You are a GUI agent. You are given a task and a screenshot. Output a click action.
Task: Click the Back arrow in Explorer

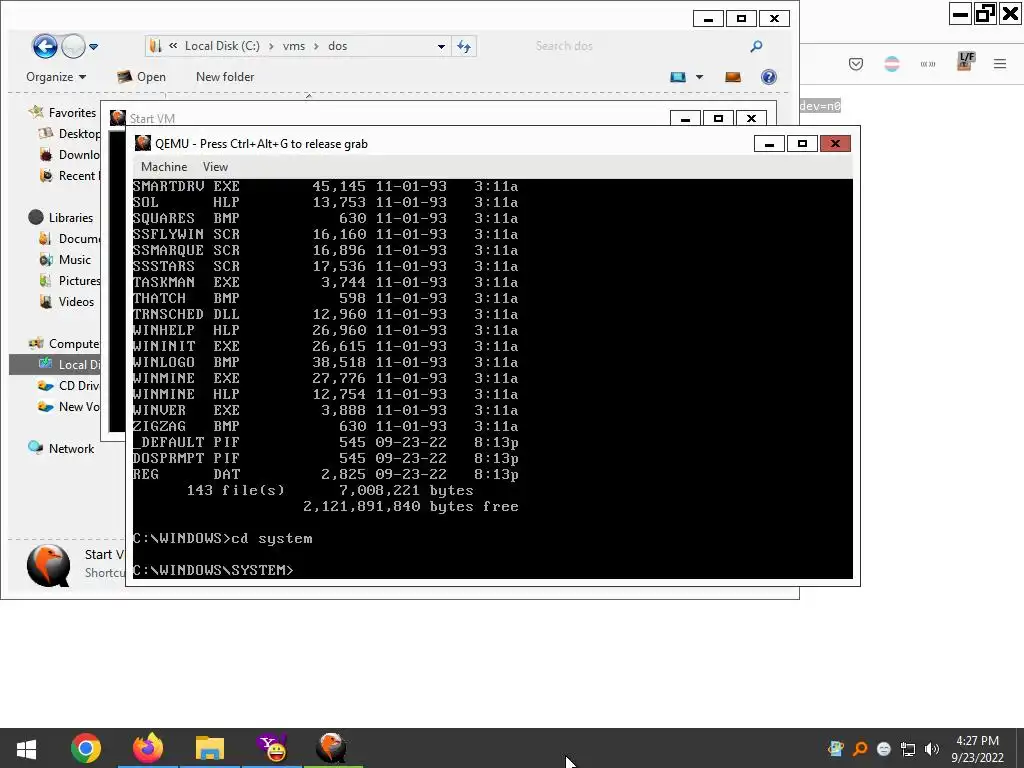click(45, 46)
